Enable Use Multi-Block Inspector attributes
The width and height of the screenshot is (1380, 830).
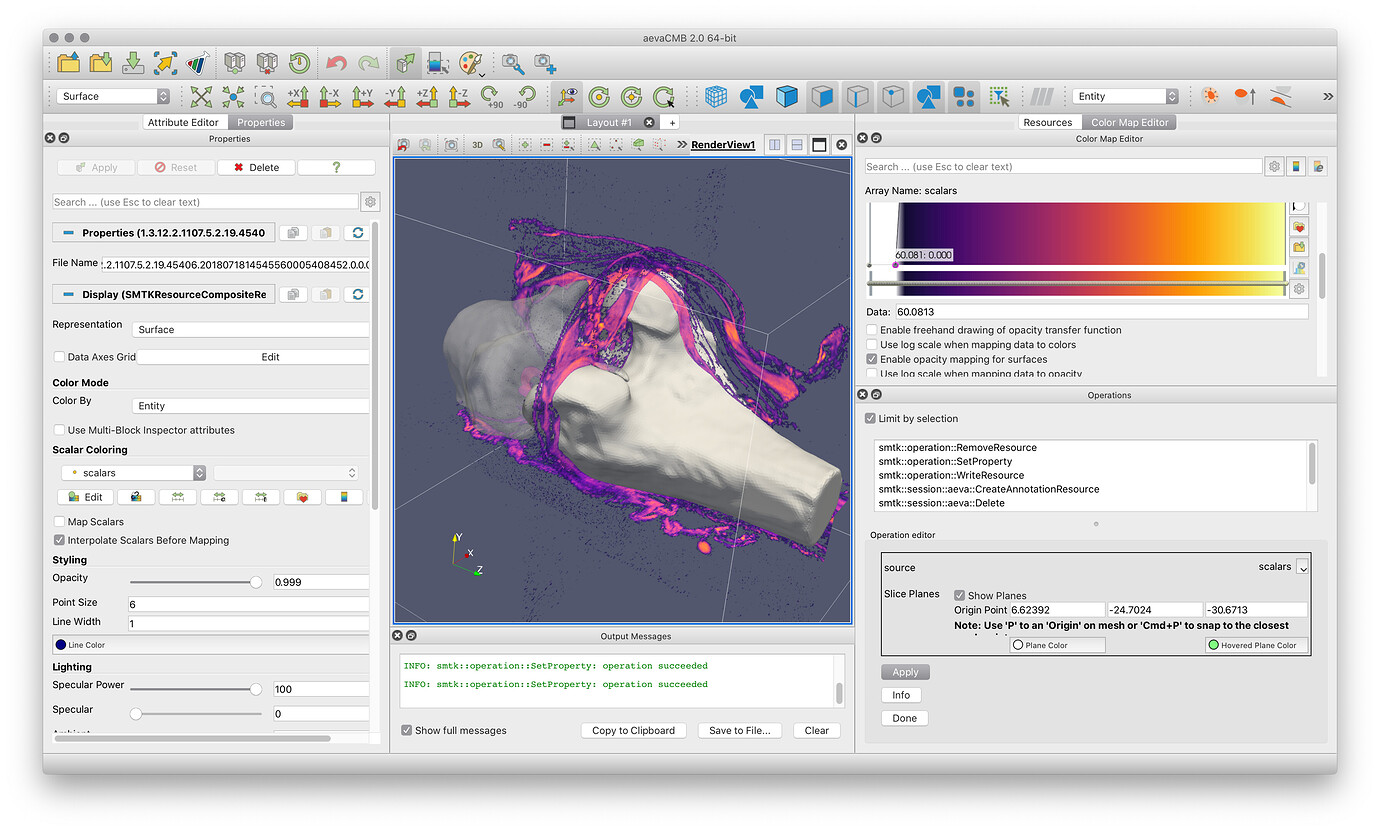point(59,430)
